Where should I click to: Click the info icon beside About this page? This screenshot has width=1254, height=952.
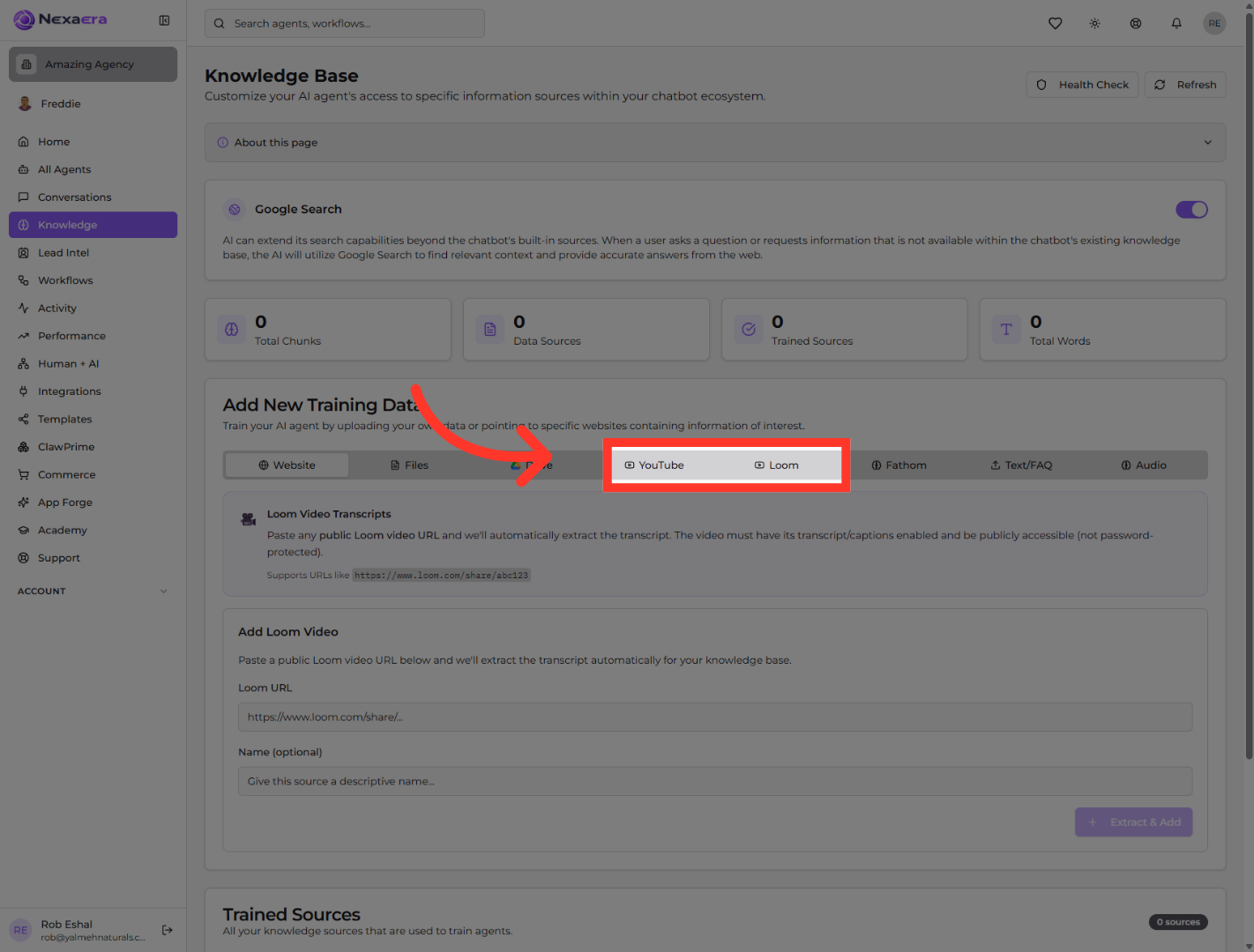223,143
